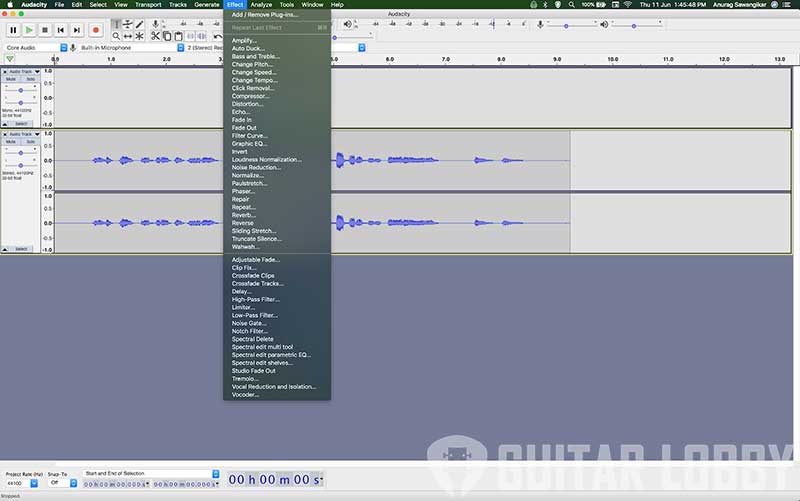
Task: Click the Silence audio selection icon
Action: 202,36
